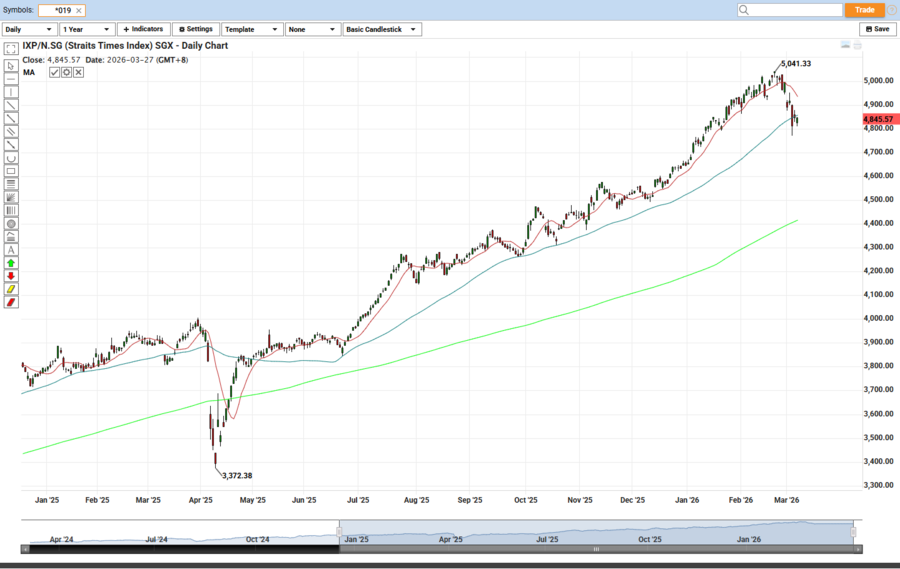Screen dimensions: 900x569
Task: Select the horizontal line drawing tool
Action: coord(11,79)
